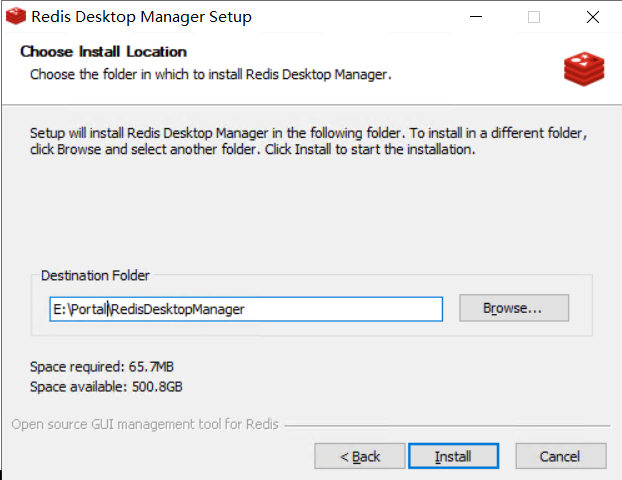The width and height of the screenshot is (622, 480).
Task: Click the 'Open source GUI management tool' text
Action: click(x=145, y=424)
